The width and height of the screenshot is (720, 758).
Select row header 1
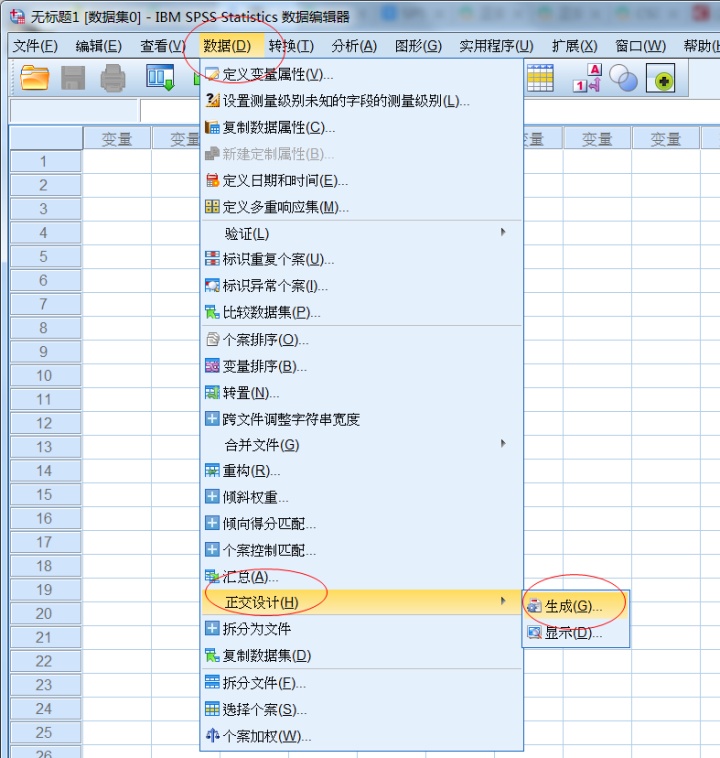pyautogui.click(x=45, y=161)
